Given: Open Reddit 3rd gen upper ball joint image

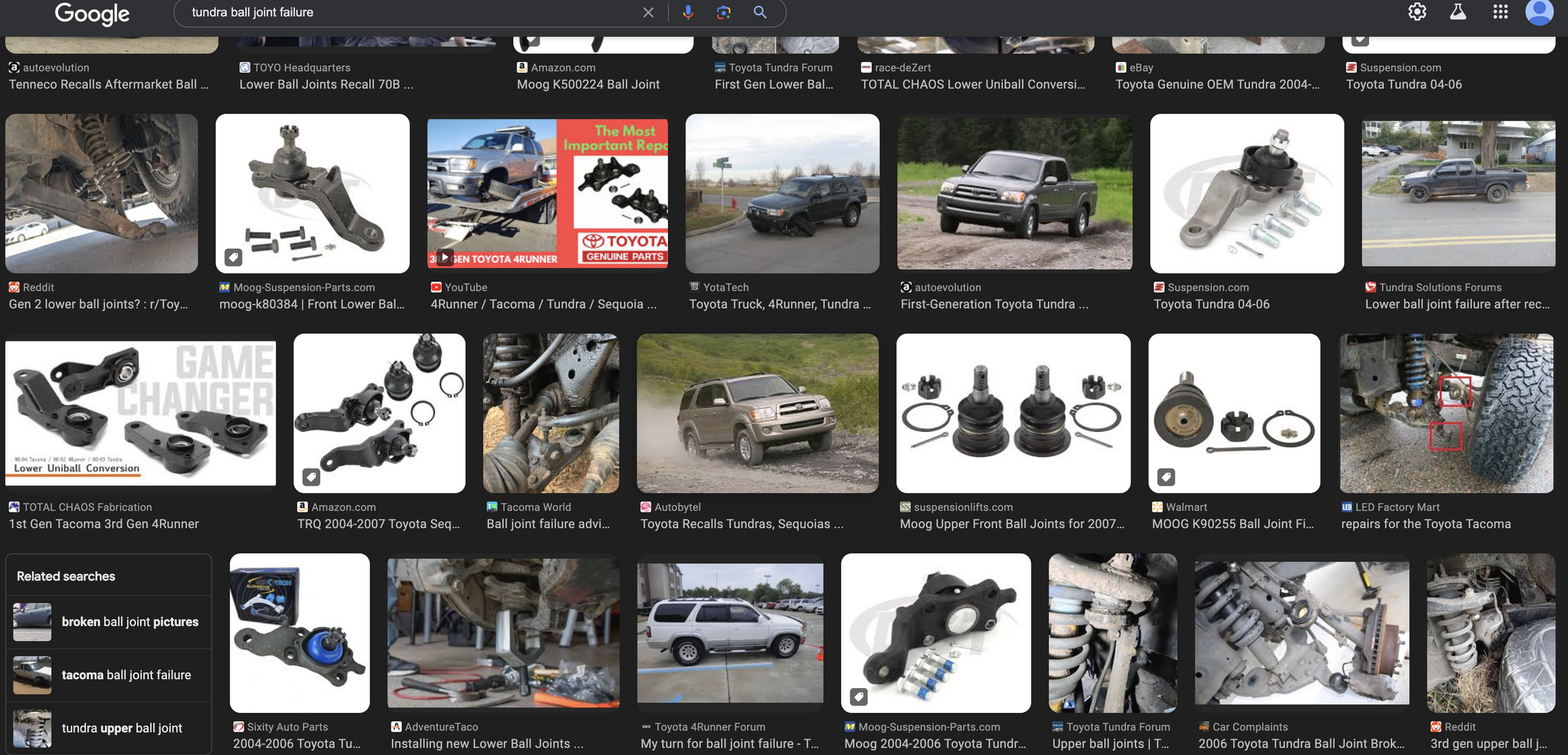Looking at the screenshot, I should pyautogui.click(x=1491, y=633).
